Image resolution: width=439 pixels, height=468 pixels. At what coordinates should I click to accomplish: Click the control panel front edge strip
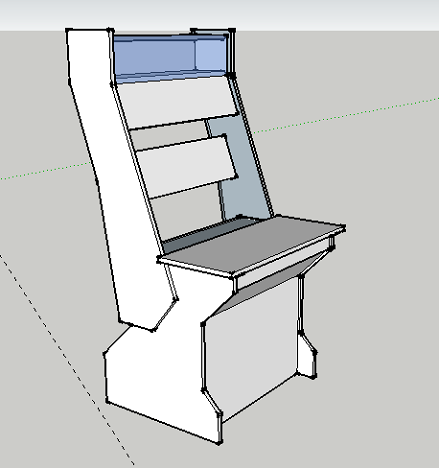283,263
